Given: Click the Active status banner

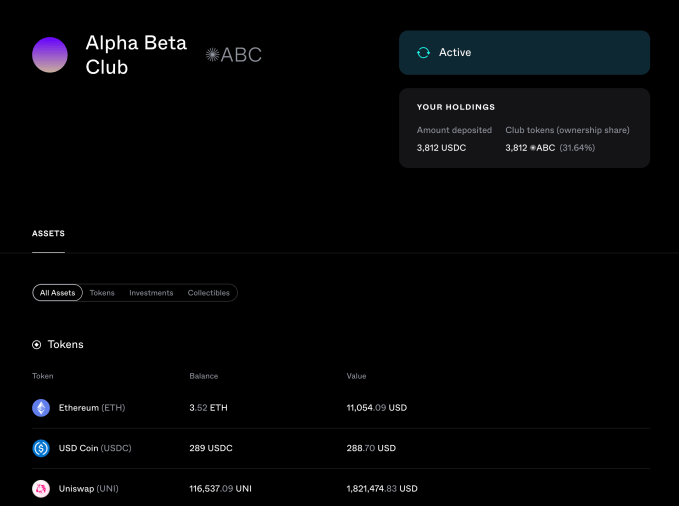Looking at the screenshot, I should pyautogui.click(x=524, y=52).
